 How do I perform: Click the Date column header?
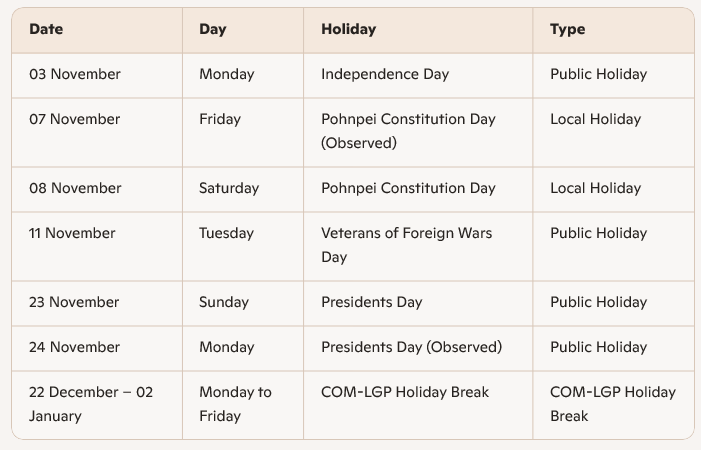(46, 29)
